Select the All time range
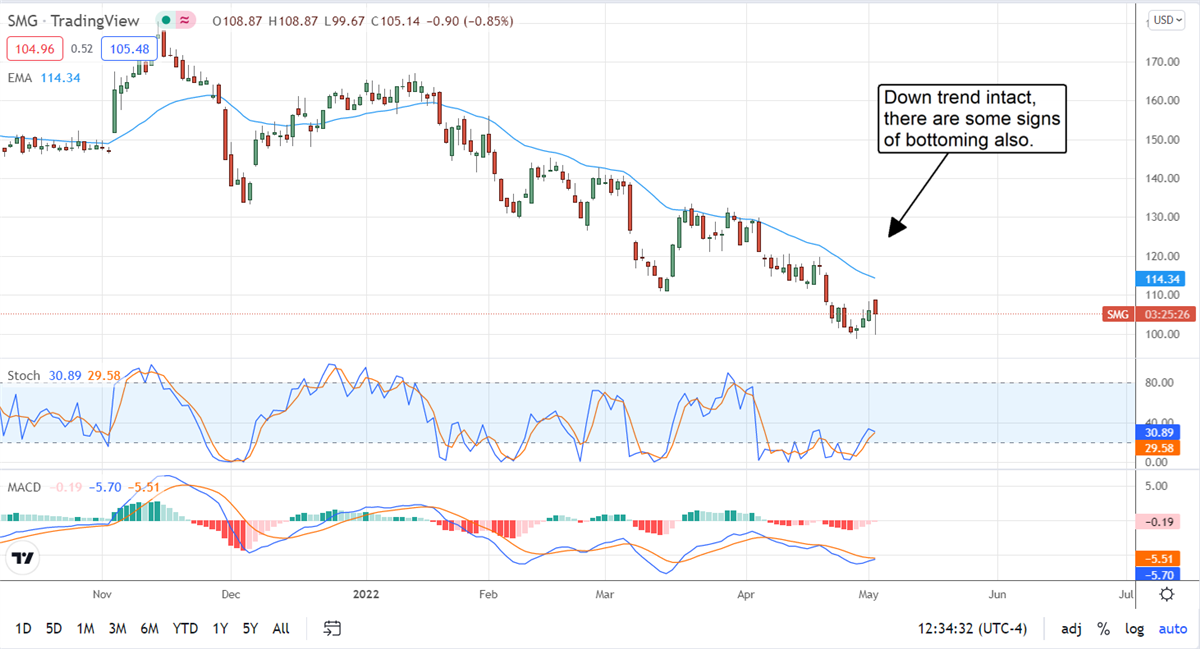 click(x=281, y=629)
